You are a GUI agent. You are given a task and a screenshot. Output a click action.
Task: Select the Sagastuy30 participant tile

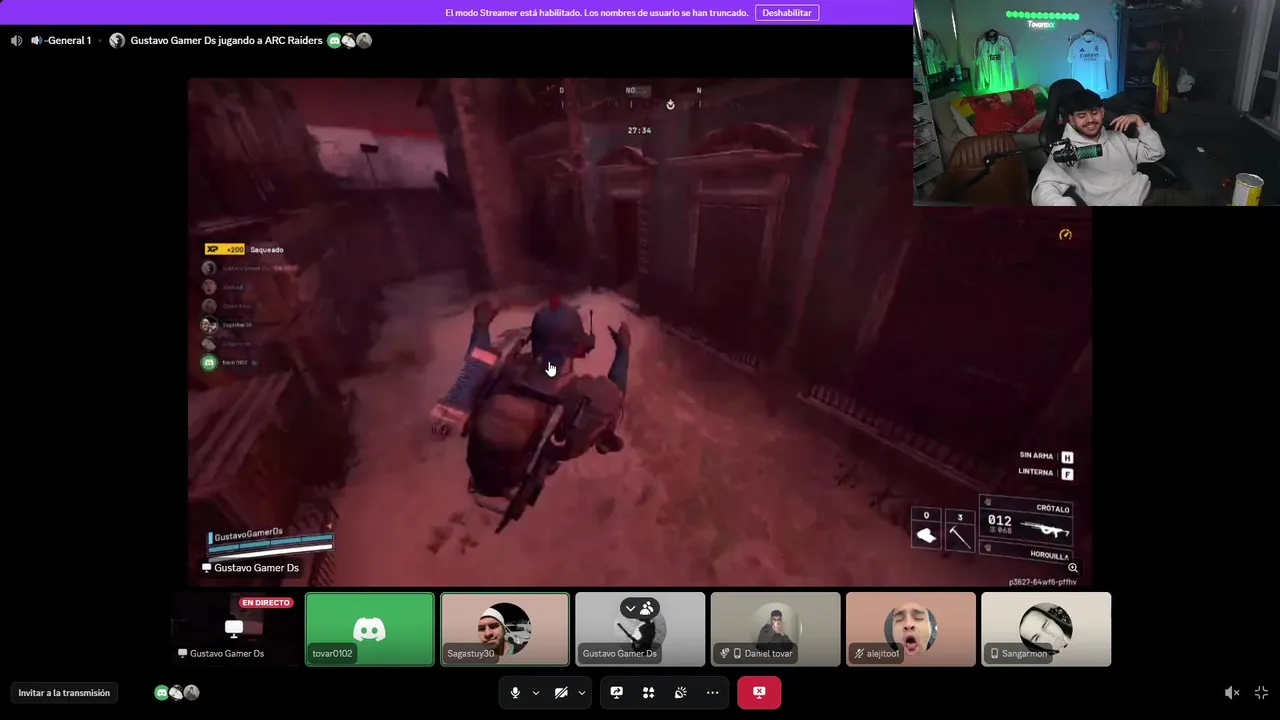click(505, 629)
